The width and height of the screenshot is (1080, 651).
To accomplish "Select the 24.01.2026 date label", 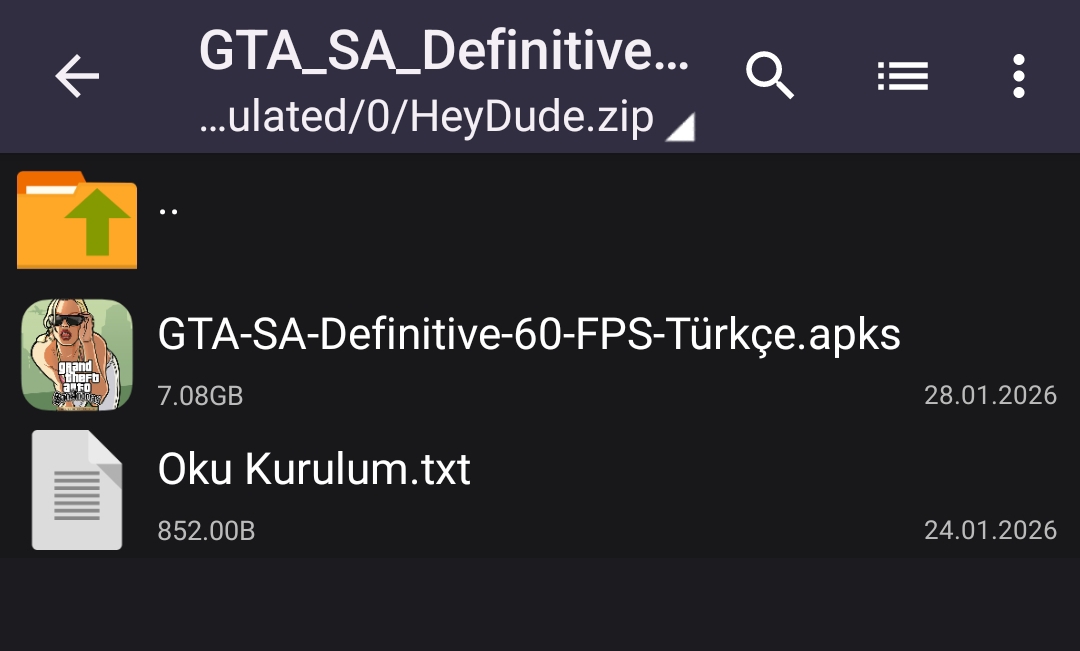I will click(990, 530).
